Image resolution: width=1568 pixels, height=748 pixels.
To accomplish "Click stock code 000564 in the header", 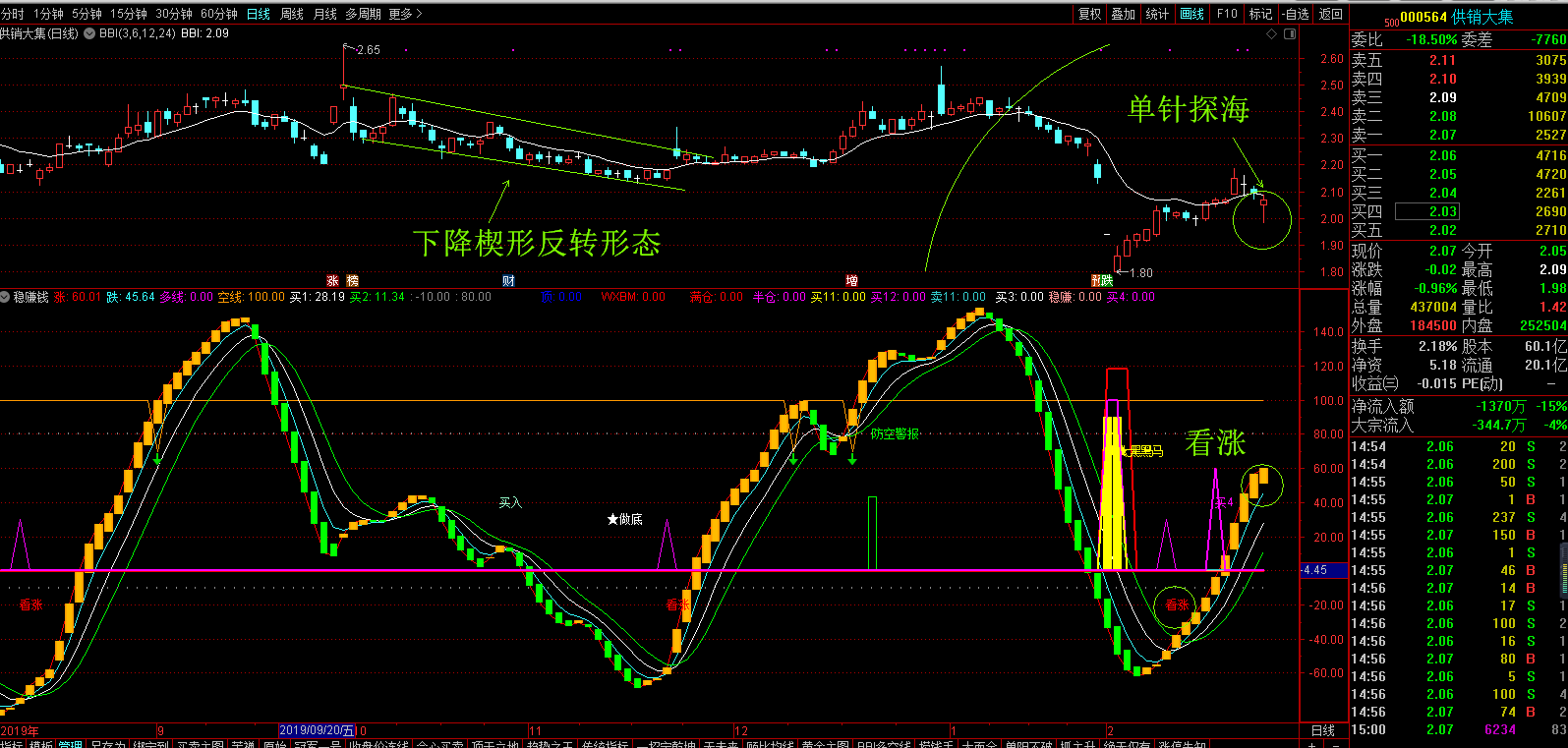I will click(x=1423, y=17).
